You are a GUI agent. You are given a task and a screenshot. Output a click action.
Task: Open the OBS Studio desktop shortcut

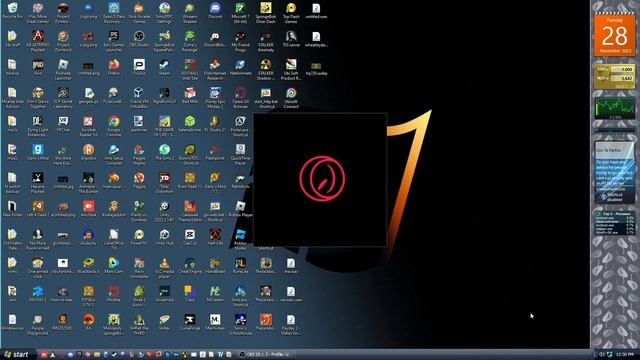139,40
